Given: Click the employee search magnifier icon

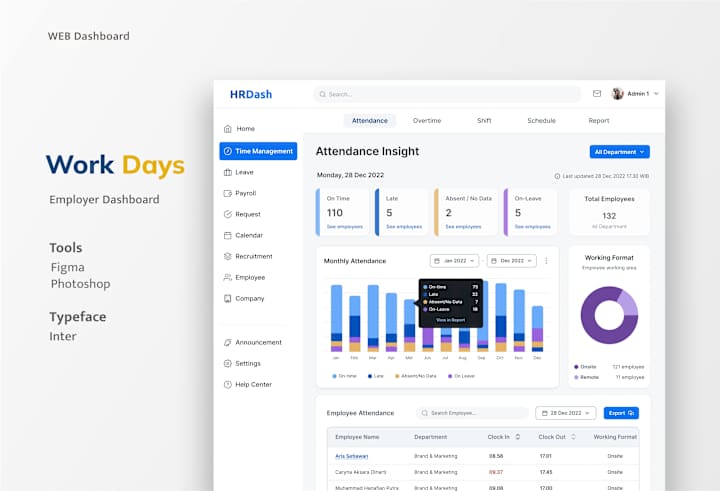Looking at the screenshot, I should point(425,413).
